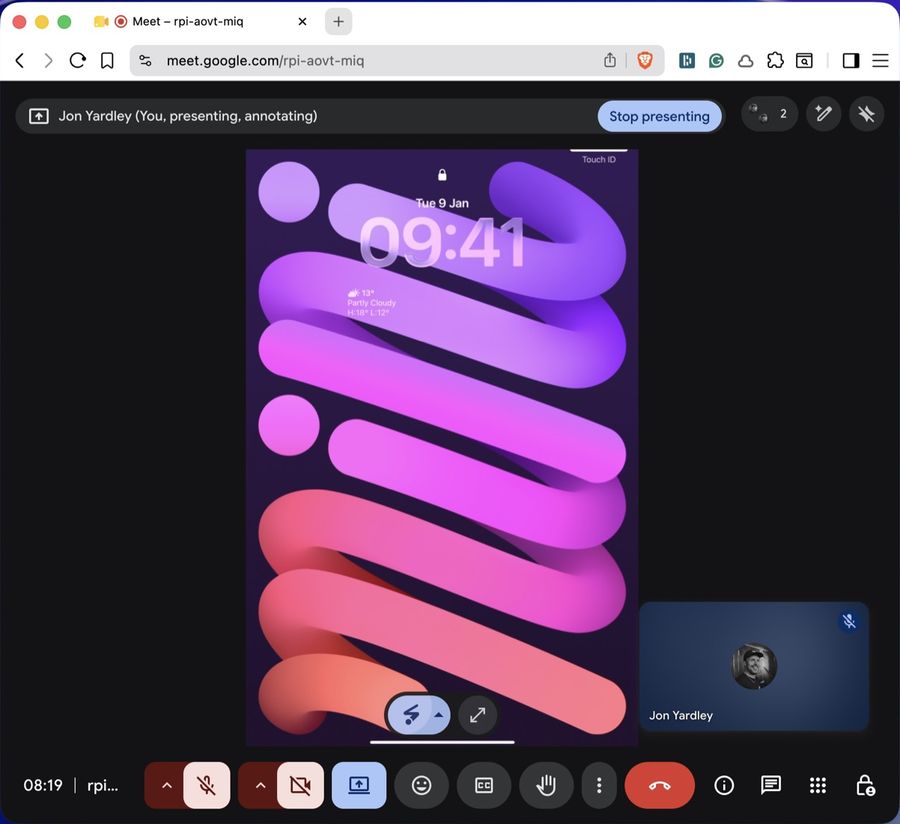Select the Jon Yardley participant tile
Viewport: 900px width, 824px height.
(x=754, y=666)
